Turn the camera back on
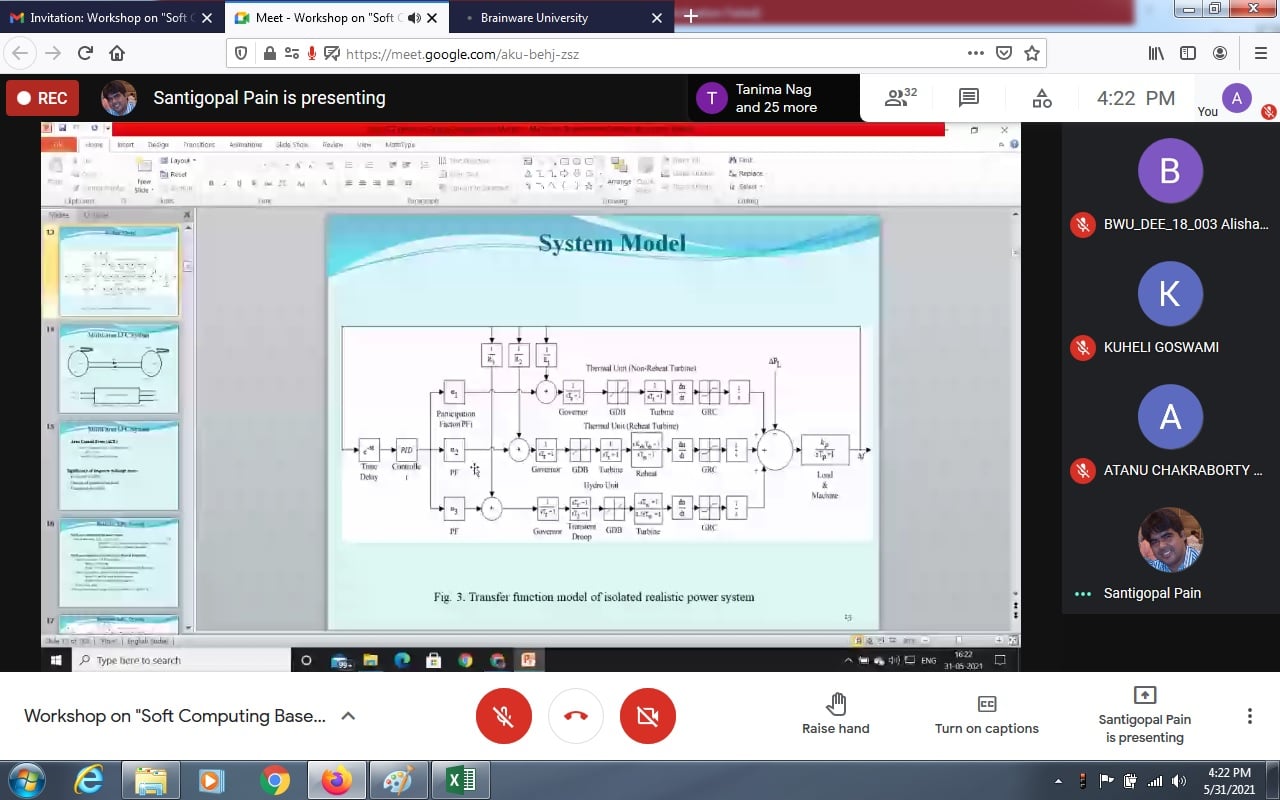The width and height of the screenshot is (1280, 800). coord(648,715)
